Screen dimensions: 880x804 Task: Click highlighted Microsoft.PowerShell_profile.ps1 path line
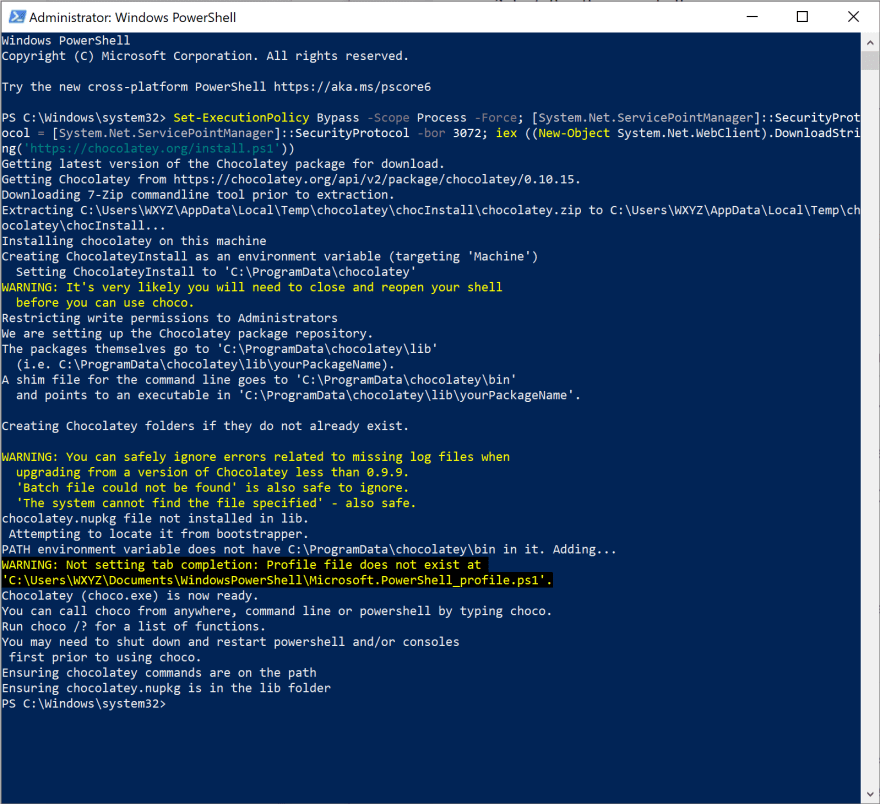[277, 581]
